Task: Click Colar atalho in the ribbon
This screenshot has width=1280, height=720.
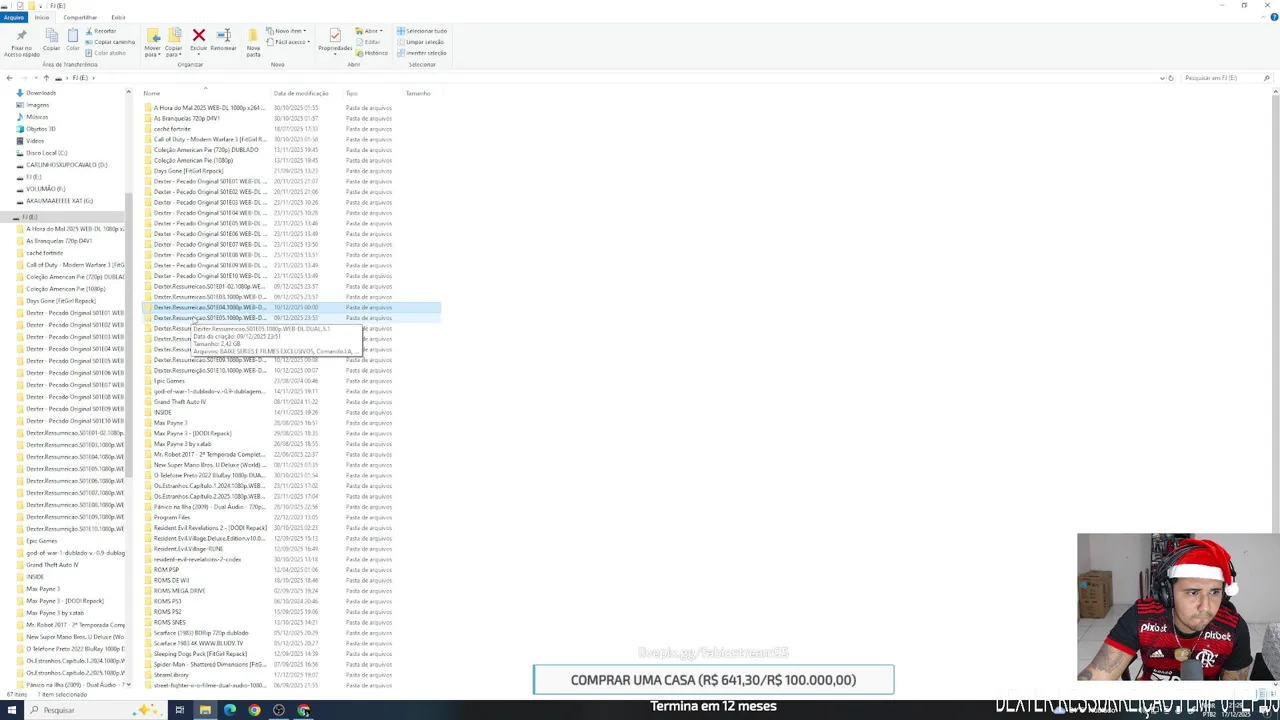Action: pyautogui.click(x=106, y=53)
